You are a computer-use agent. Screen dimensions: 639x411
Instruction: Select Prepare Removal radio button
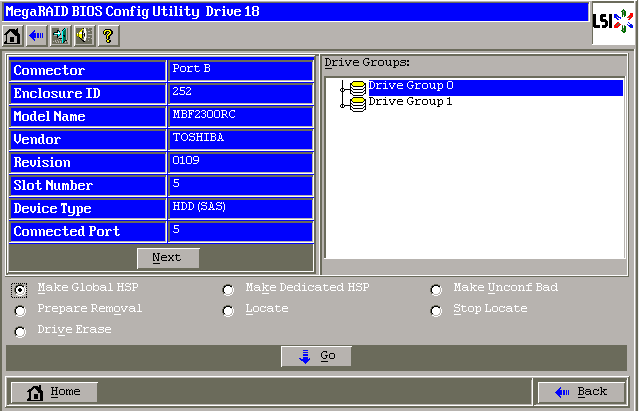(x=20, y=311)
